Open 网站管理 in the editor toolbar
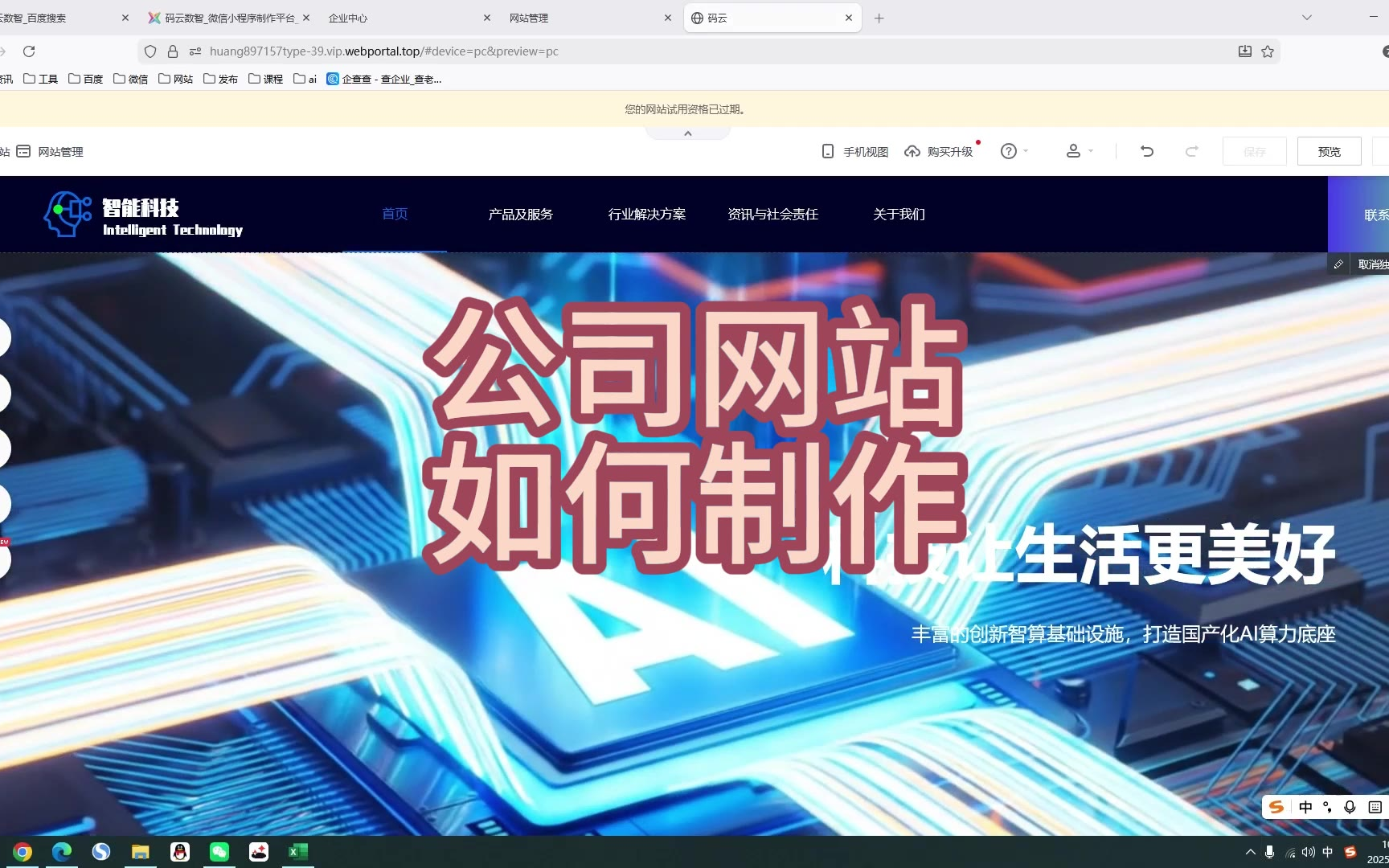This screenshot has width=1389, height=868. click(51, 151)
